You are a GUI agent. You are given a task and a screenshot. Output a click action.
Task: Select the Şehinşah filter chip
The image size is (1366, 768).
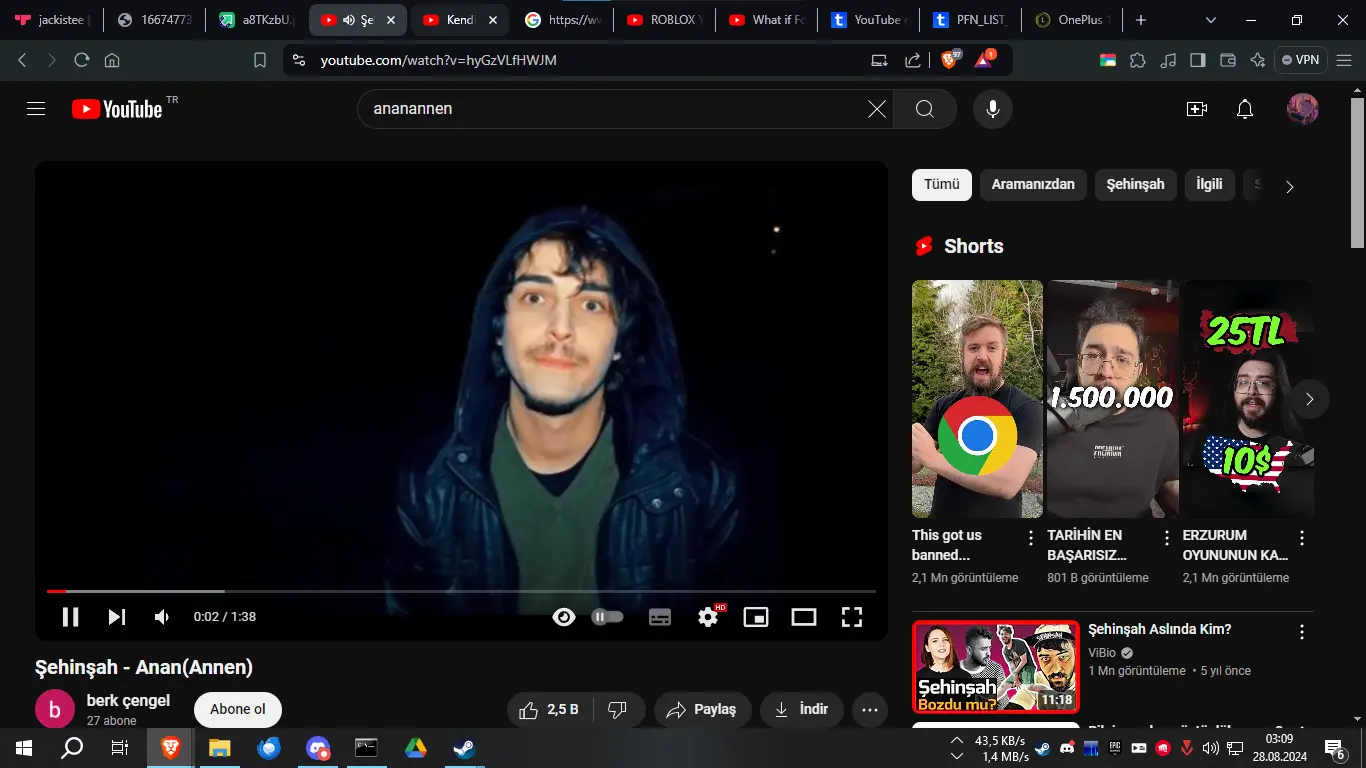pyautogui.click(x=1135, y=185)
